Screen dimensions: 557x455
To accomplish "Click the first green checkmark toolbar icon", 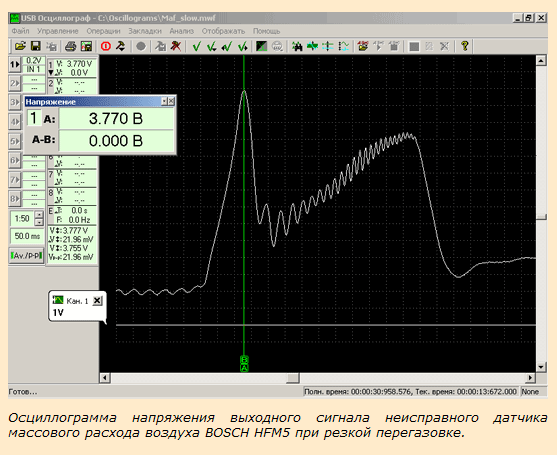I will tap(196, 46).
